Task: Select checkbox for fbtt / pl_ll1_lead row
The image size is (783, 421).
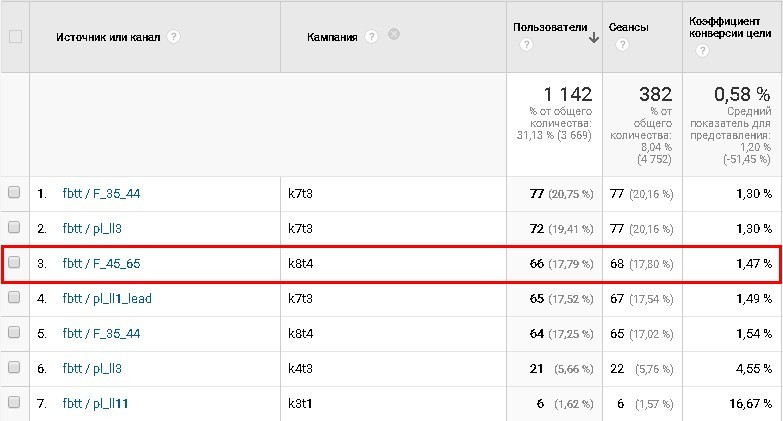Action: pos(14,298)
